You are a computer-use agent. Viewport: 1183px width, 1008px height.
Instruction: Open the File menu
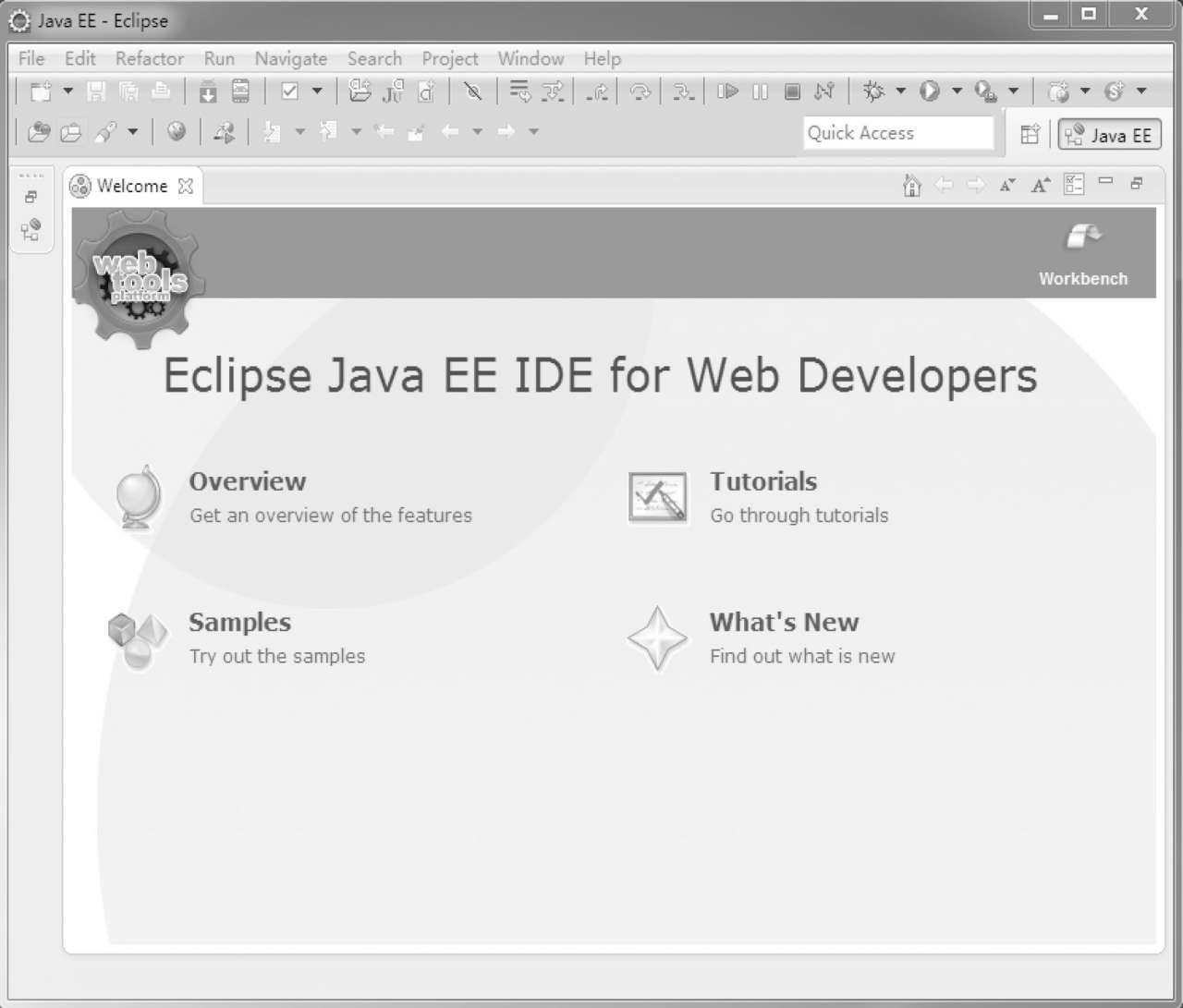(31, 58)
